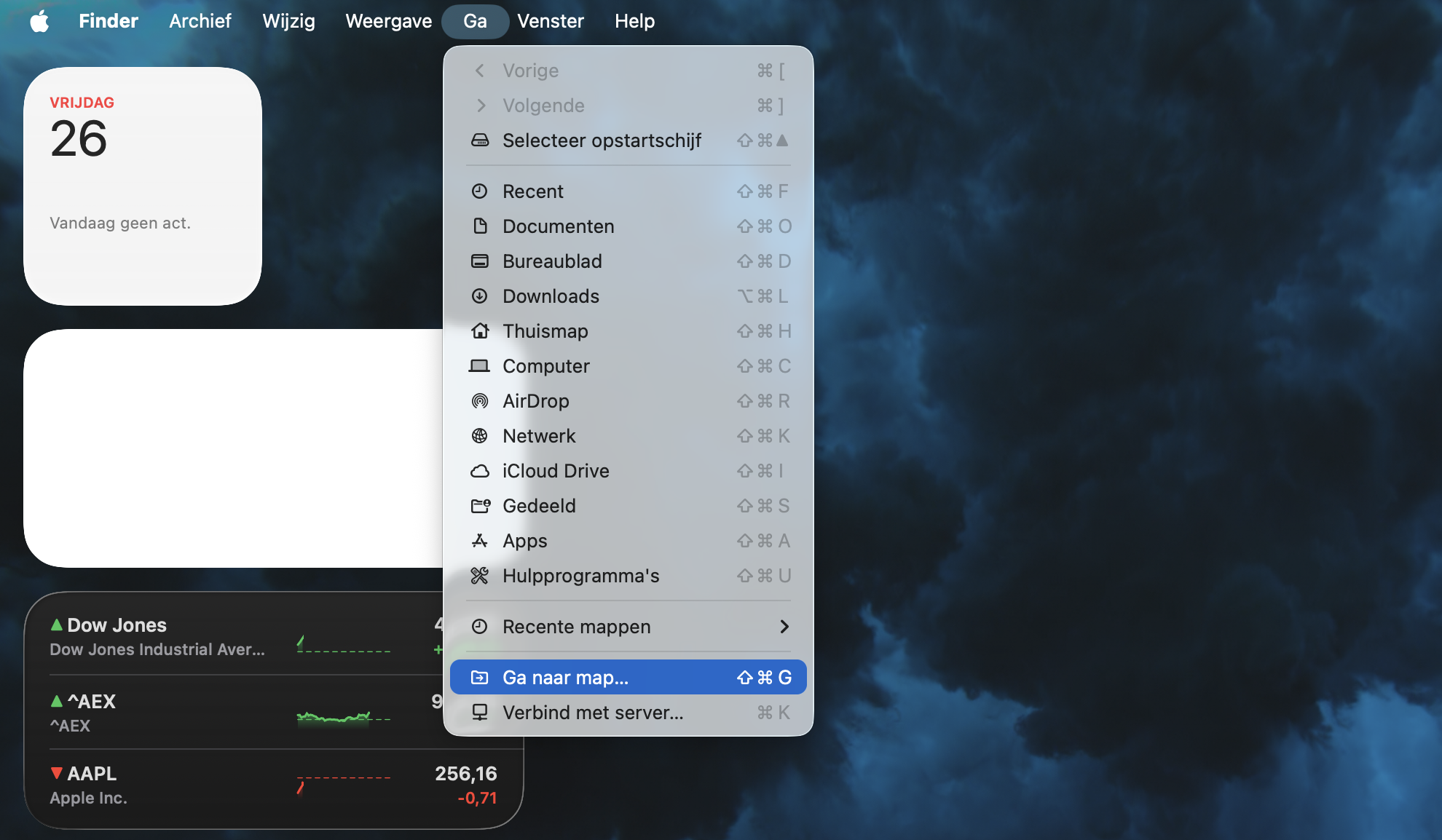Select the Documenten document icon
The width and height of the screenshot is (1442, 840).
pos(479,226)
